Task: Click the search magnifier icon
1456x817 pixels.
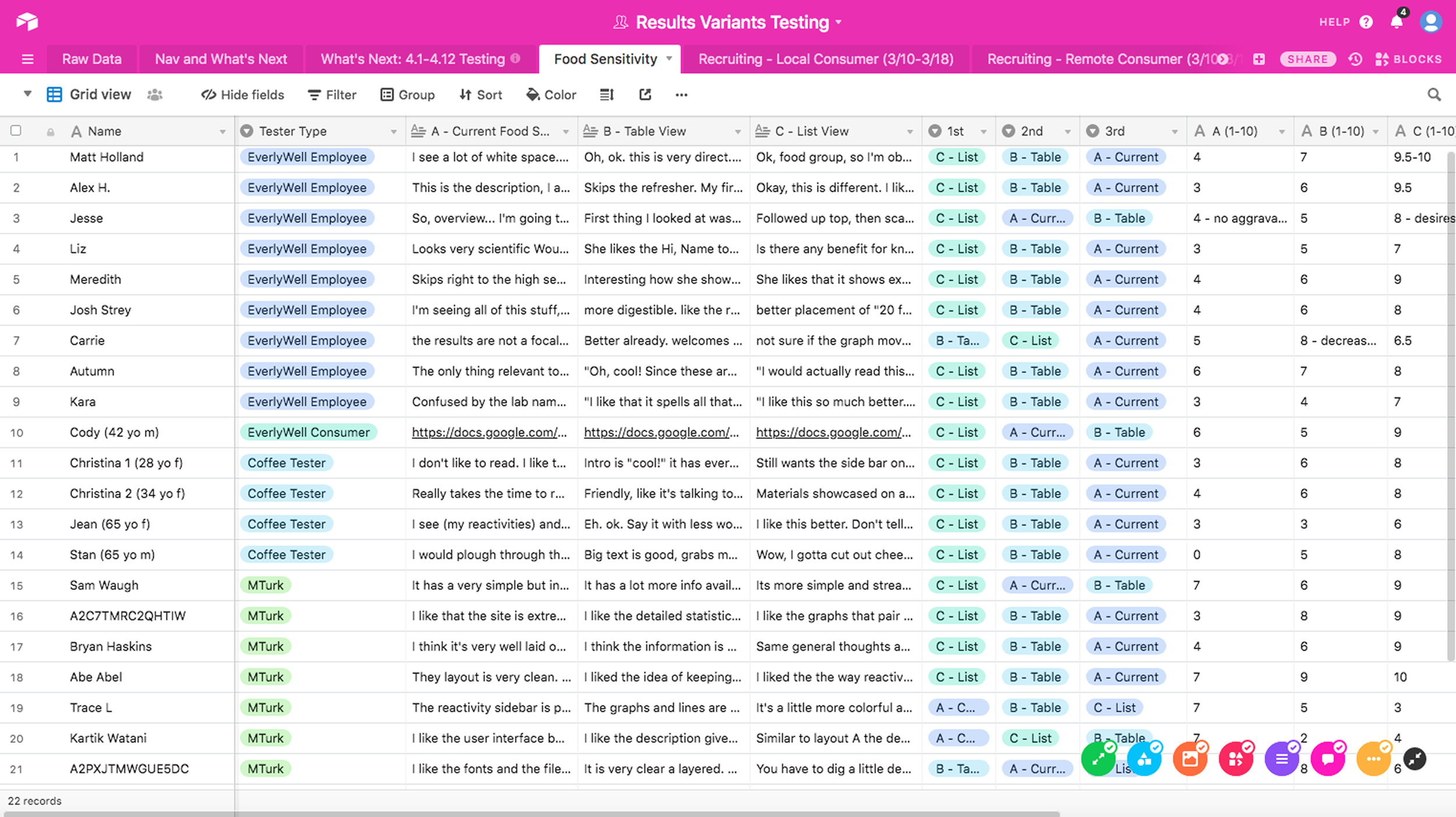Action: [1434, 94]
